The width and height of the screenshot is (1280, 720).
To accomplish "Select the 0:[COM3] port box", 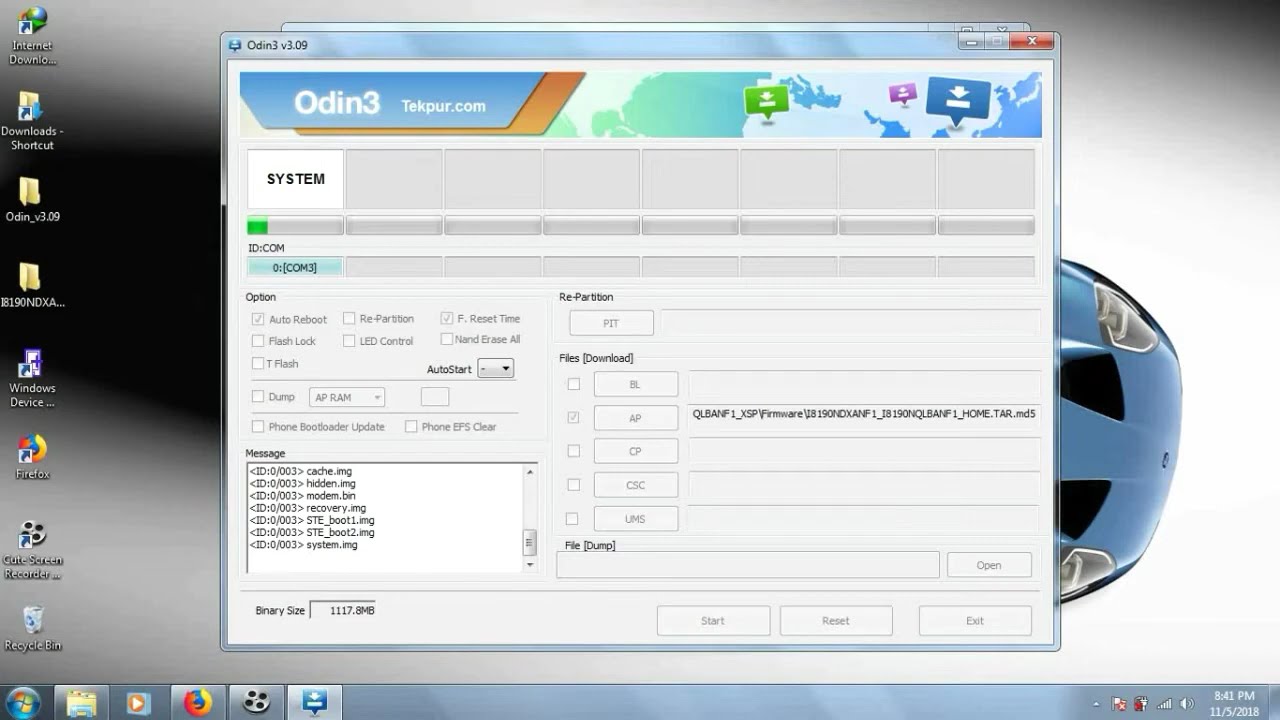I will click(295, 267).
